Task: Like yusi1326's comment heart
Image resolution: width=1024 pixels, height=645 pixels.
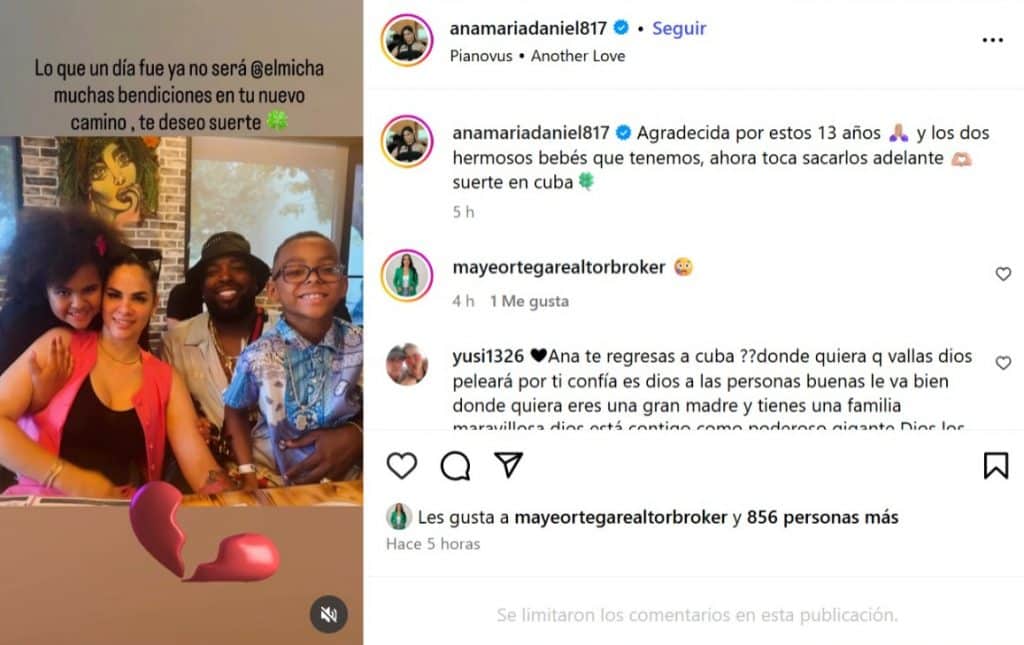Action: 1003,363
